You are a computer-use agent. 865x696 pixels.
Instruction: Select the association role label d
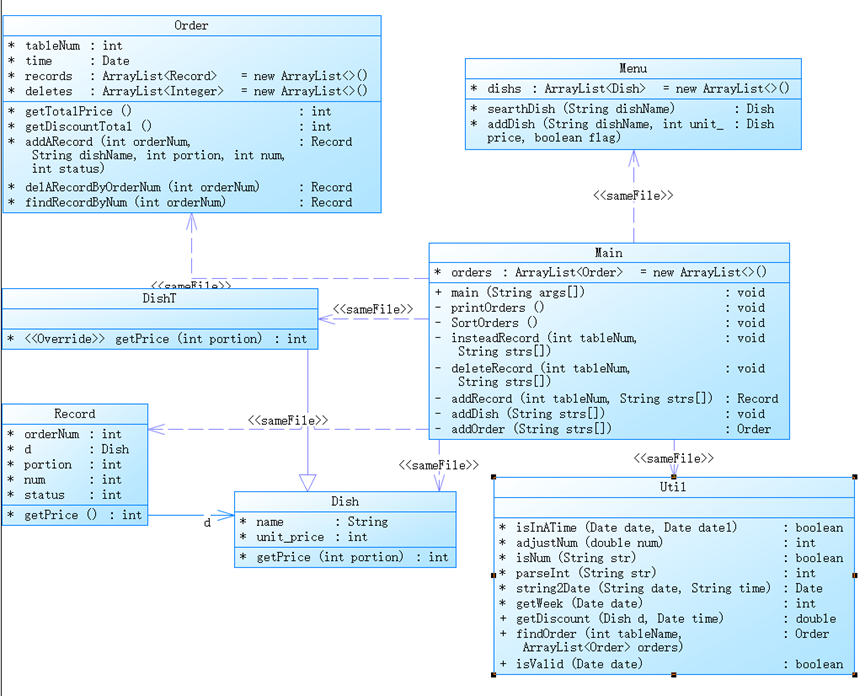(207, 523)
